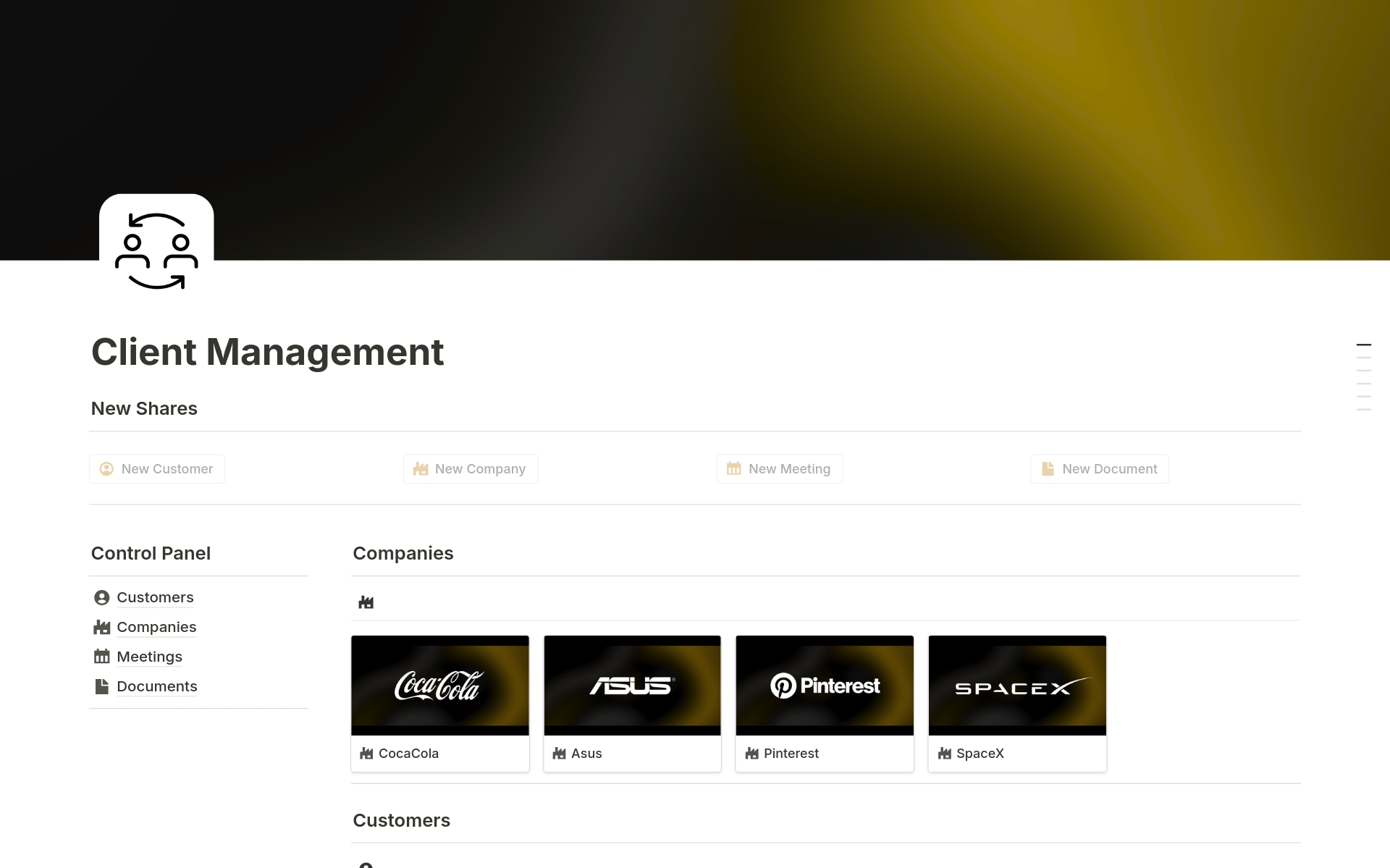This screenshot has width=1390, height=868.
Task: Click the factory icon on the SpaceX card
Action: click(945, 754)
